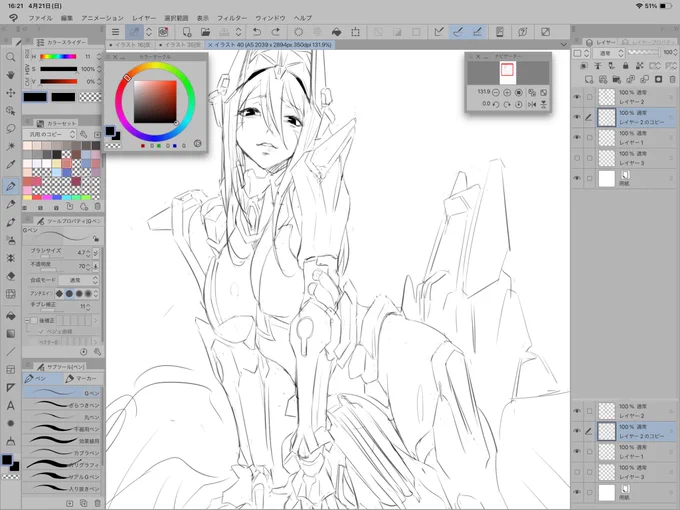Click the New document icon
680x510 pixels.
pyautogui.click(x=186, y=32)
